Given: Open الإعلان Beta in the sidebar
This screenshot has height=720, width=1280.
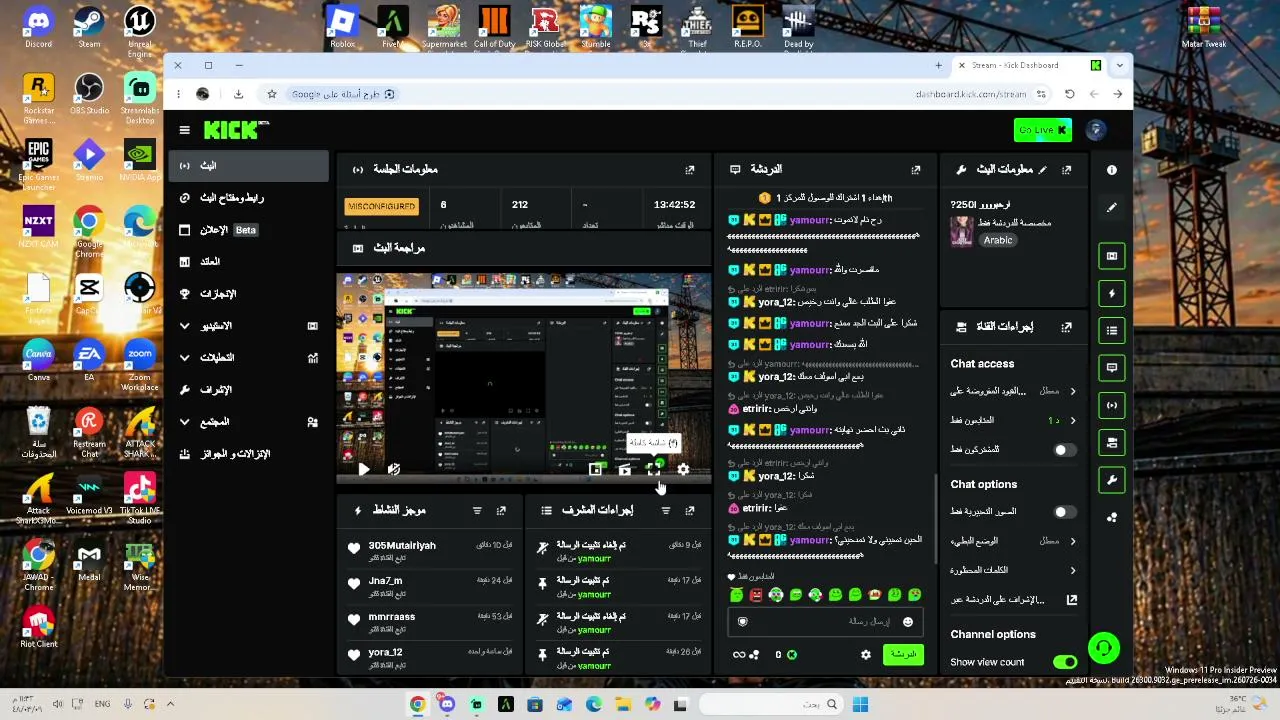Looking at the screenshot, I should pos(250,230).
